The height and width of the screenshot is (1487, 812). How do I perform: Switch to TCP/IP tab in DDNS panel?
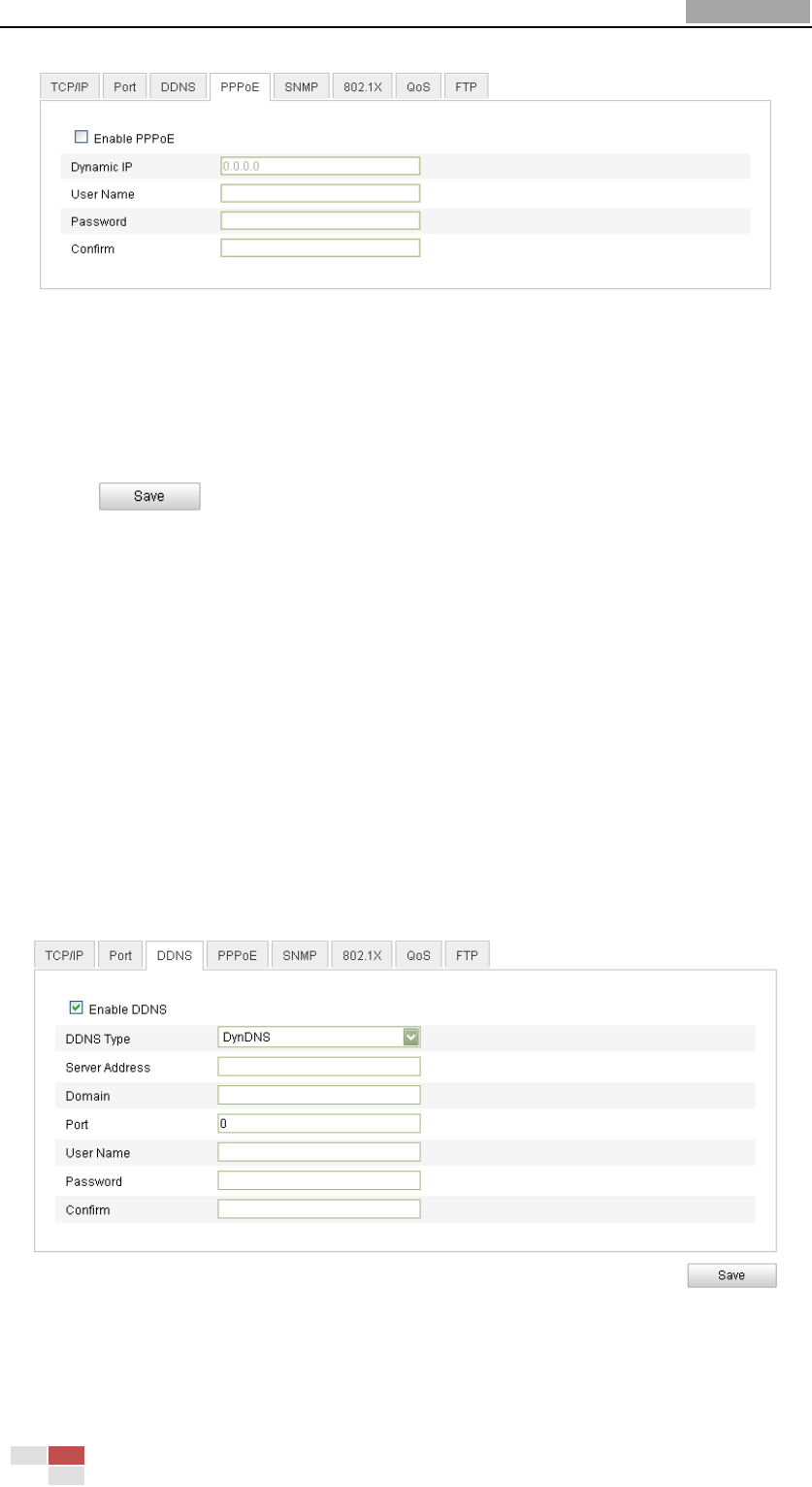pos(65,955)
